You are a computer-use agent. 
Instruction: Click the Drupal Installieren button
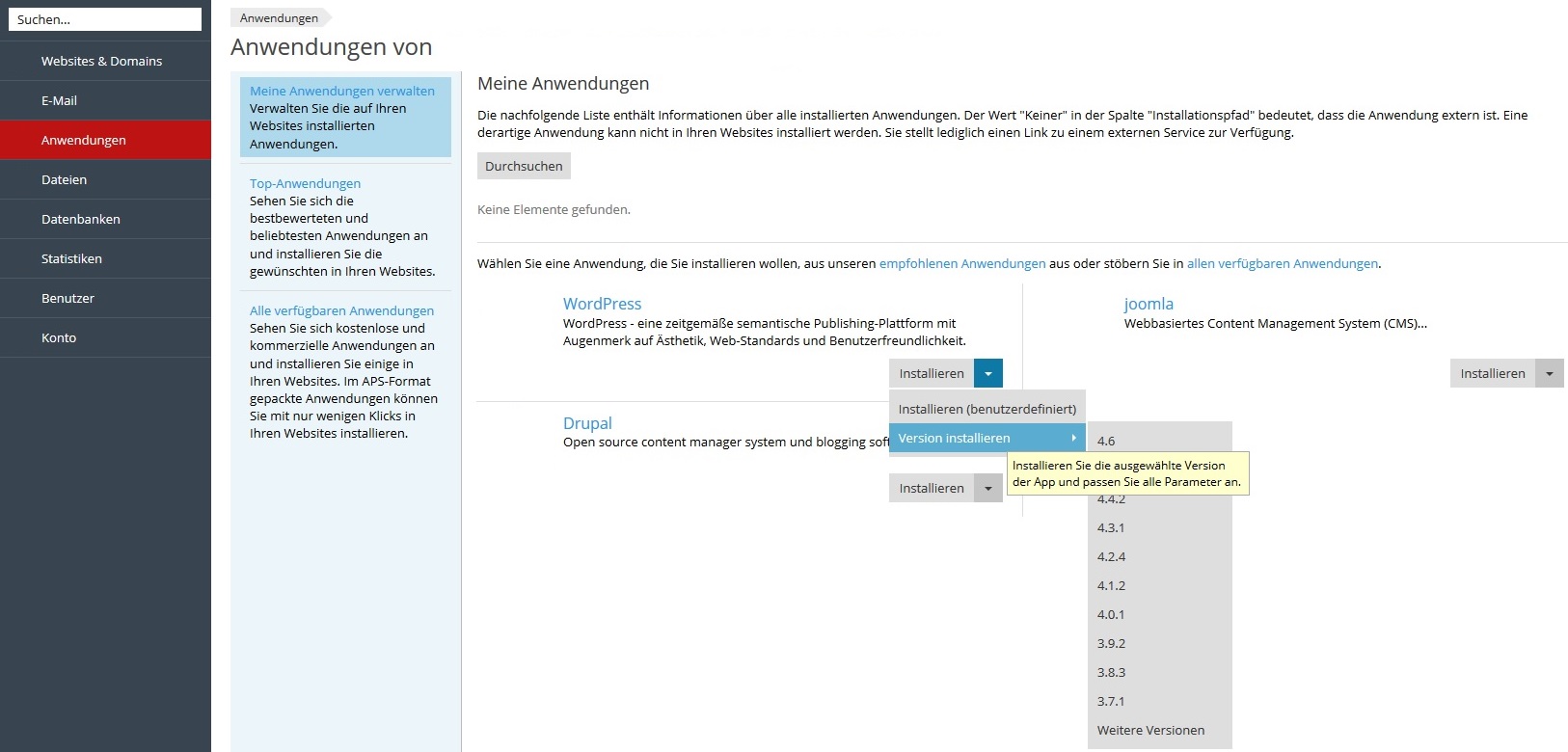coord(932,488)
